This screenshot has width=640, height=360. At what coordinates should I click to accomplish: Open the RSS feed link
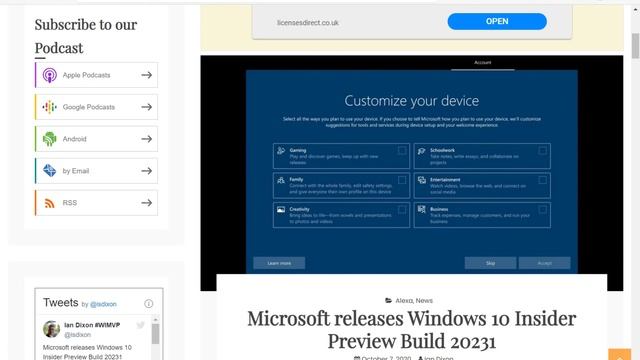96,202
